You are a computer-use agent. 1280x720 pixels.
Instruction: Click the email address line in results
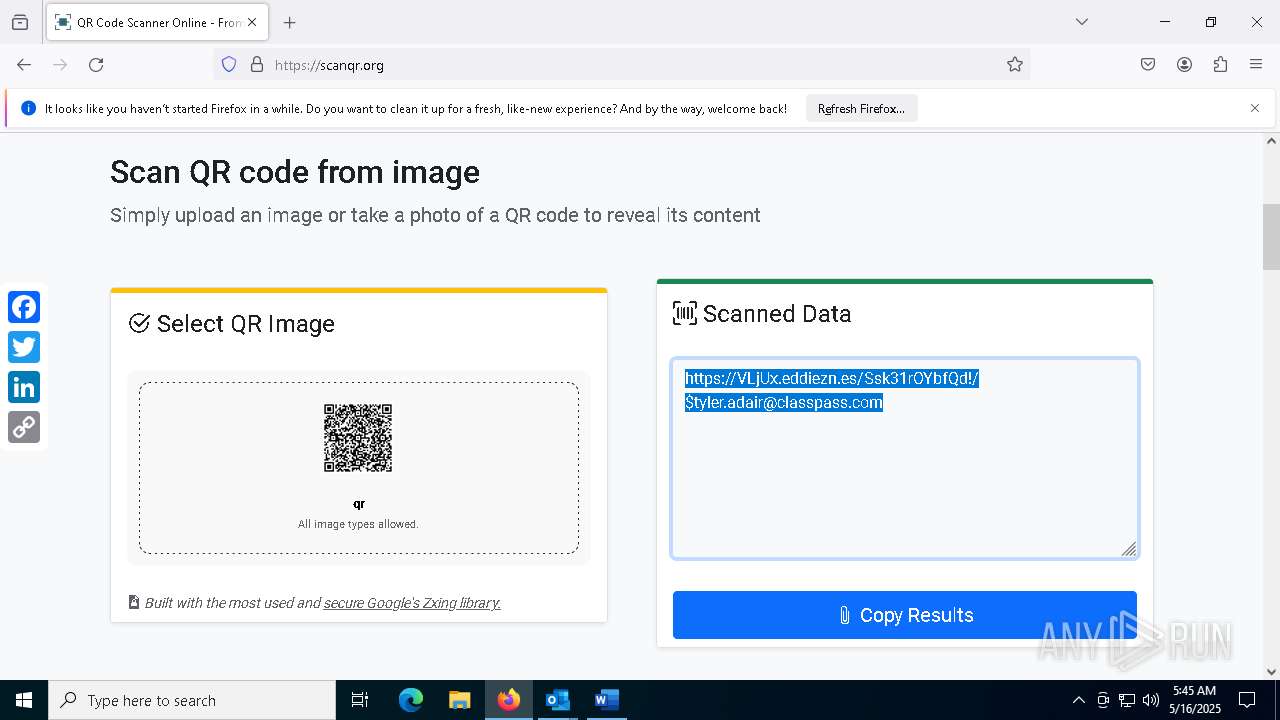pos(784,402)
